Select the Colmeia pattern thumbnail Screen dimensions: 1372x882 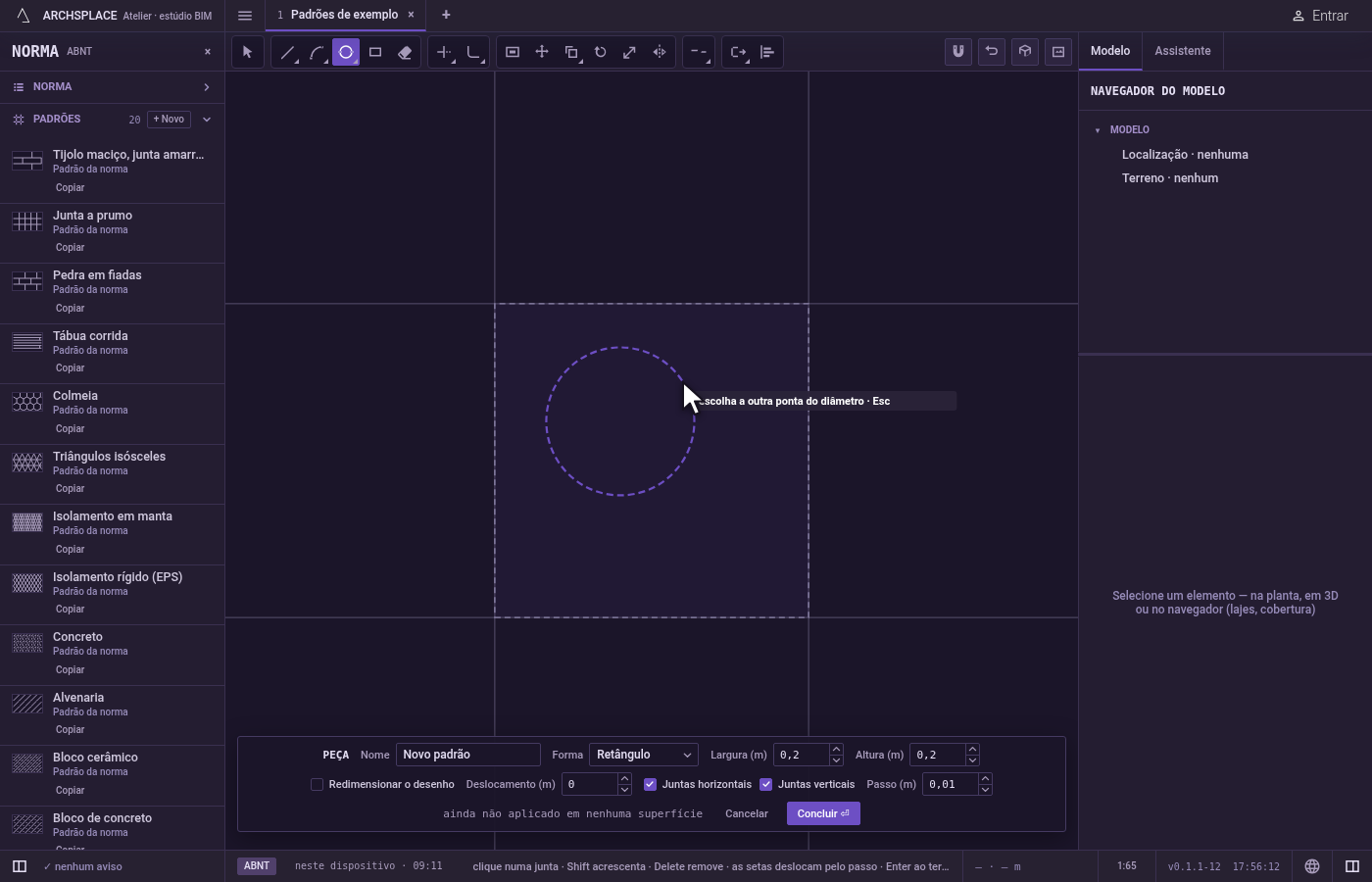click(27, 402)
